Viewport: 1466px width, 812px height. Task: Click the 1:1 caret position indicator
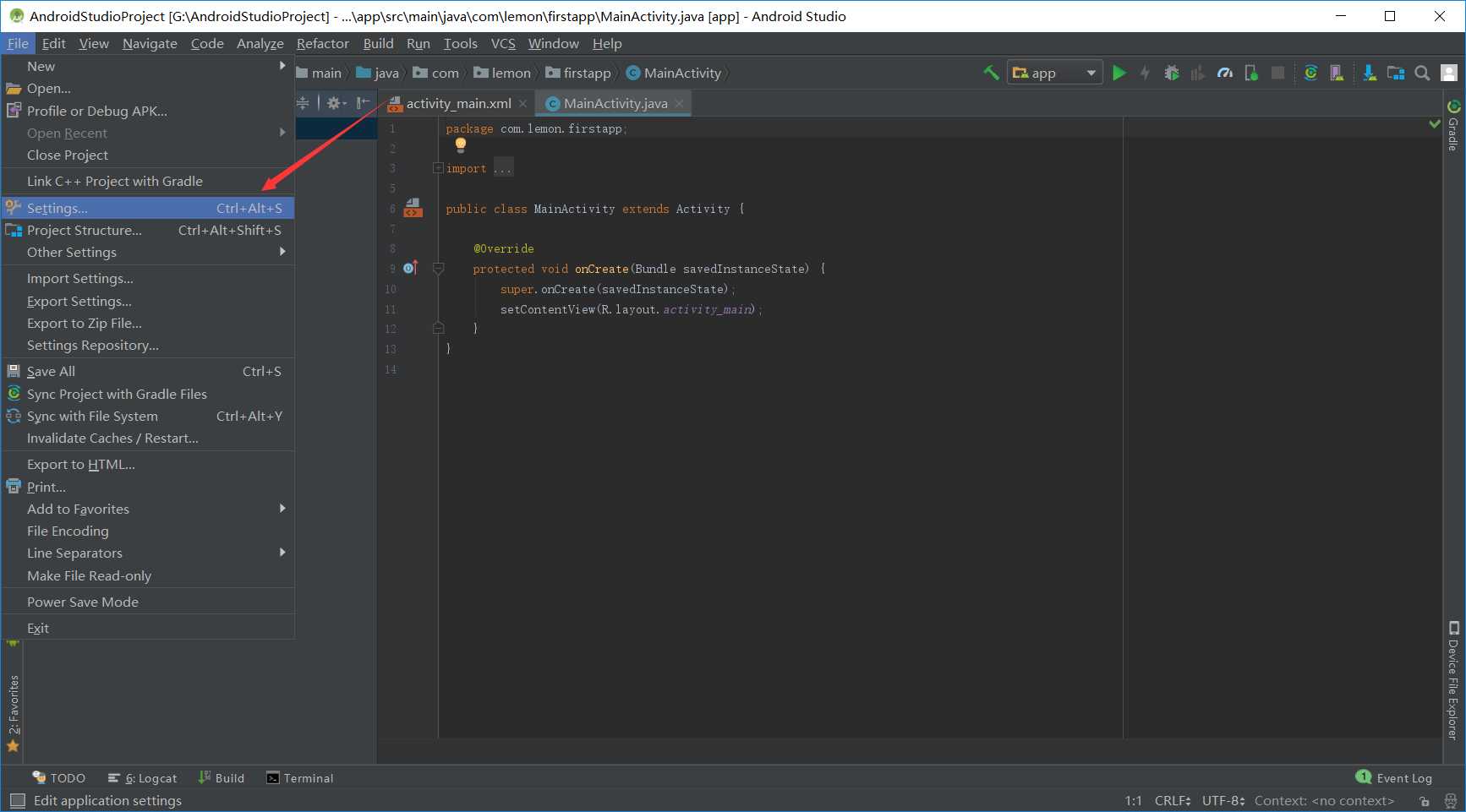[1133, 800]
